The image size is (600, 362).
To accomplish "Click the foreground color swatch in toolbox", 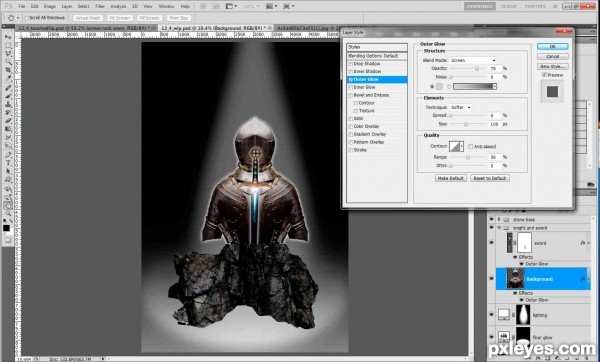I will coord(6,228).
